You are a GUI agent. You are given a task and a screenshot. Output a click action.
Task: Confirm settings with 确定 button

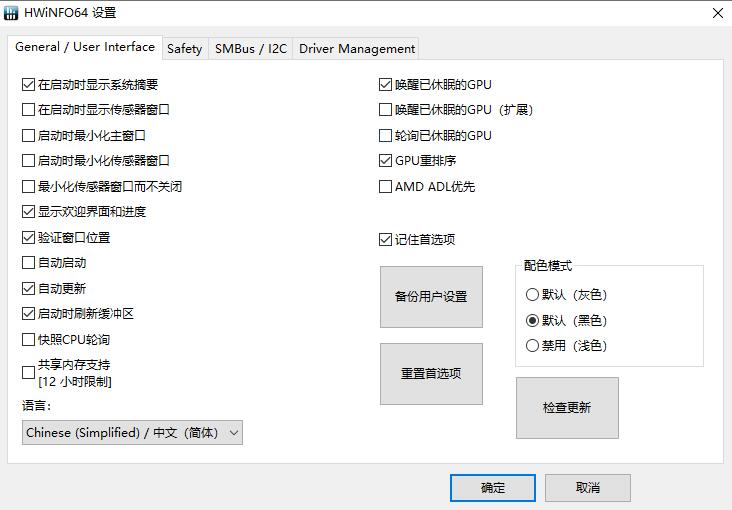point(493,488)
